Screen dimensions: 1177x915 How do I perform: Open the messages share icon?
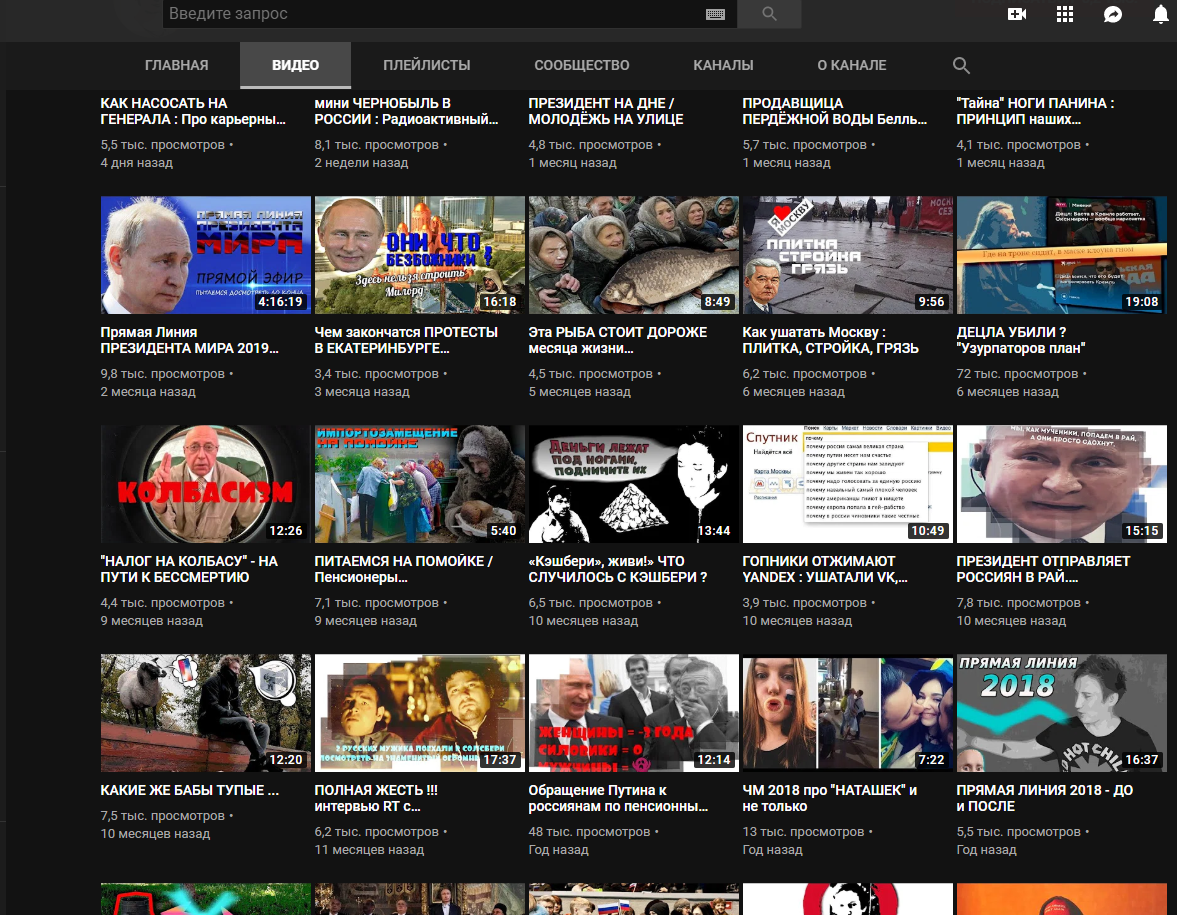(1112, 14)
